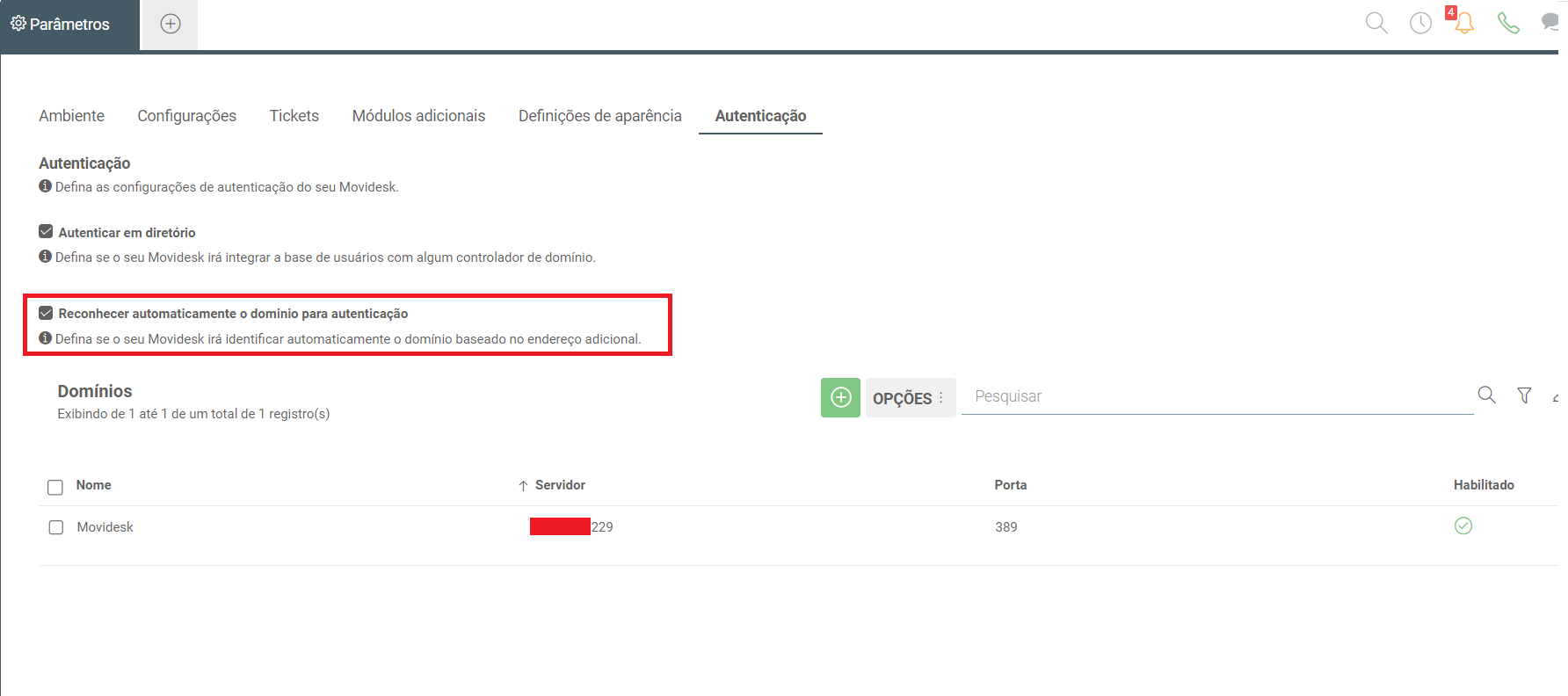The width and height of the screenshot is (1568, 696).
Task: Toggle Autenticar em diretório checkbox
Action: pos(46,231)
